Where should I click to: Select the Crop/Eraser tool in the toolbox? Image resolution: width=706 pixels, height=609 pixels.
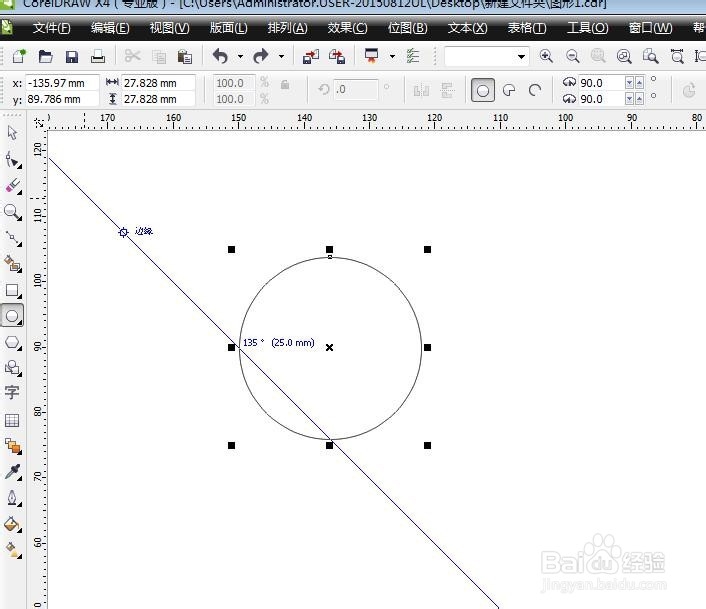pos(13,186)
